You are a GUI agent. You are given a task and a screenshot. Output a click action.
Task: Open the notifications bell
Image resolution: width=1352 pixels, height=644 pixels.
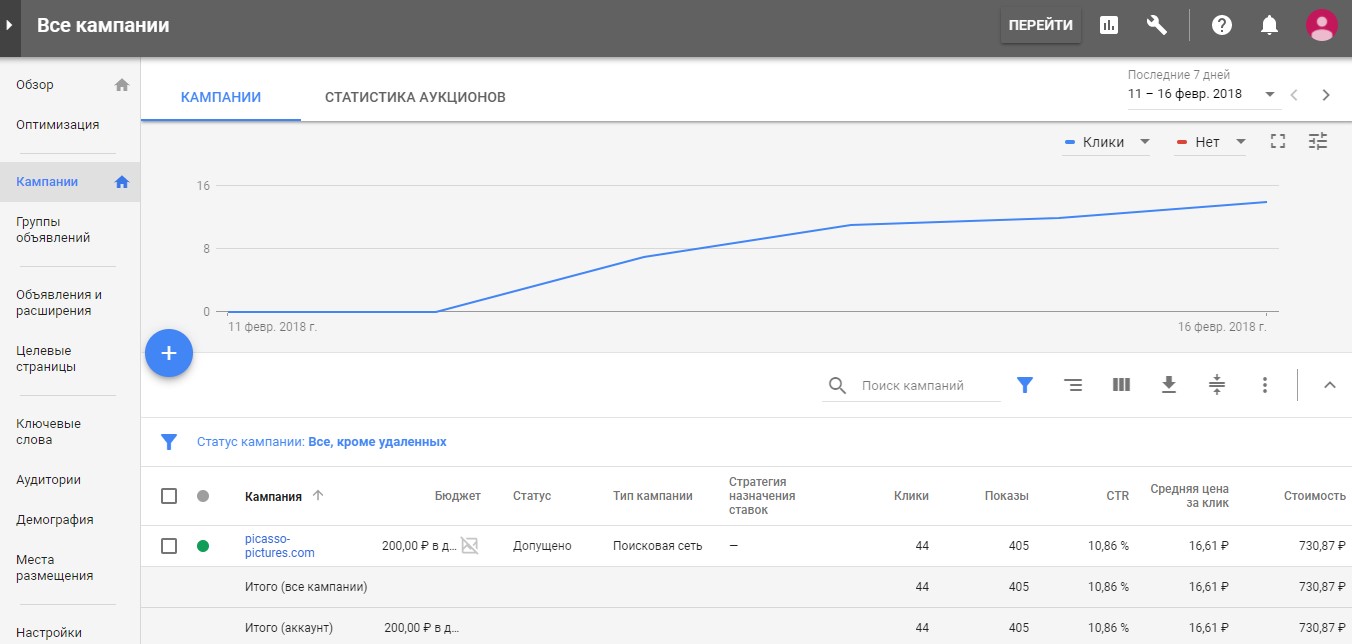[x=1269, y=25]
